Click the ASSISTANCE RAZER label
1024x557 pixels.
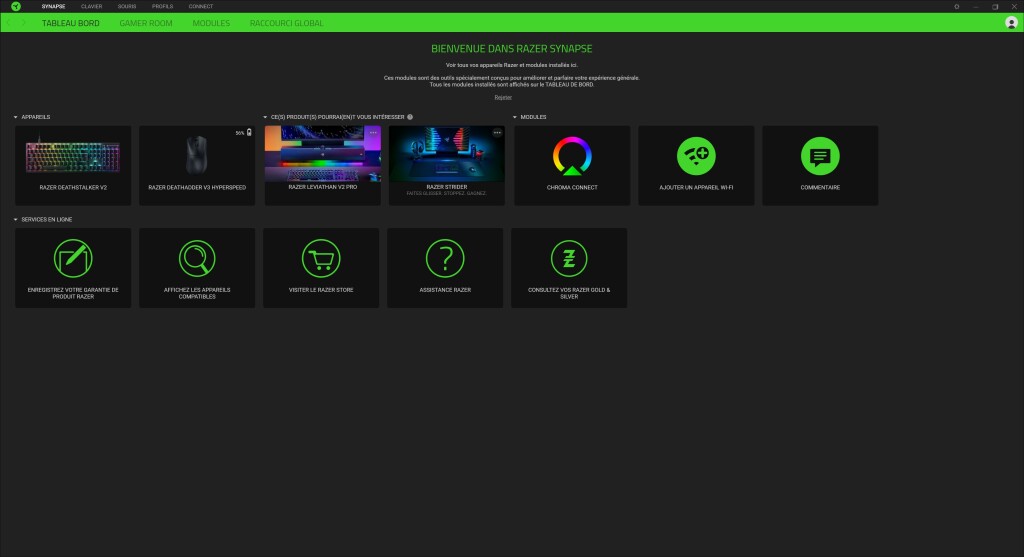click(445, 290)
